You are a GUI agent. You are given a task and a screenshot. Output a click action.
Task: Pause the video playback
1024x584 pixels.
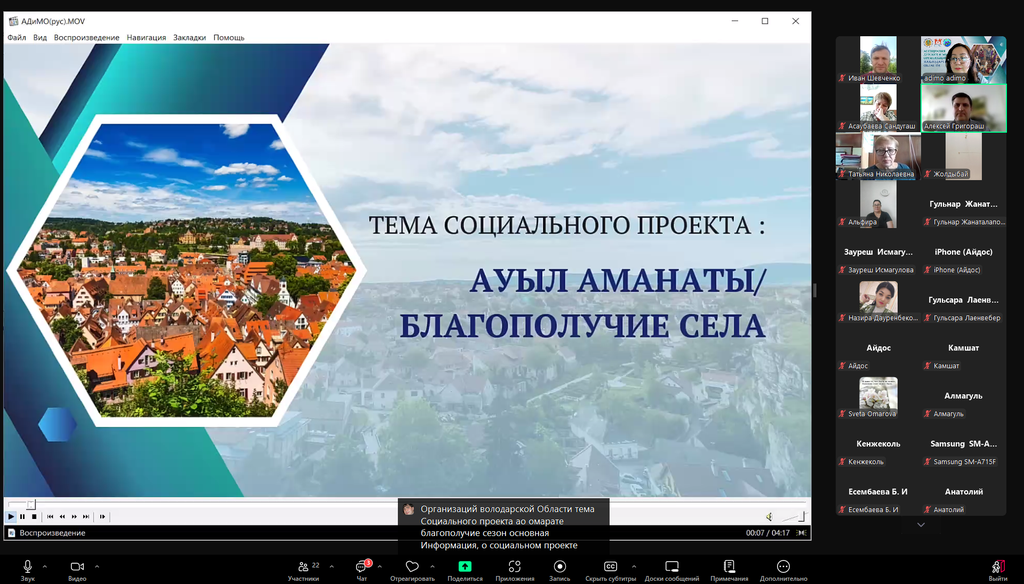point(22,516)
